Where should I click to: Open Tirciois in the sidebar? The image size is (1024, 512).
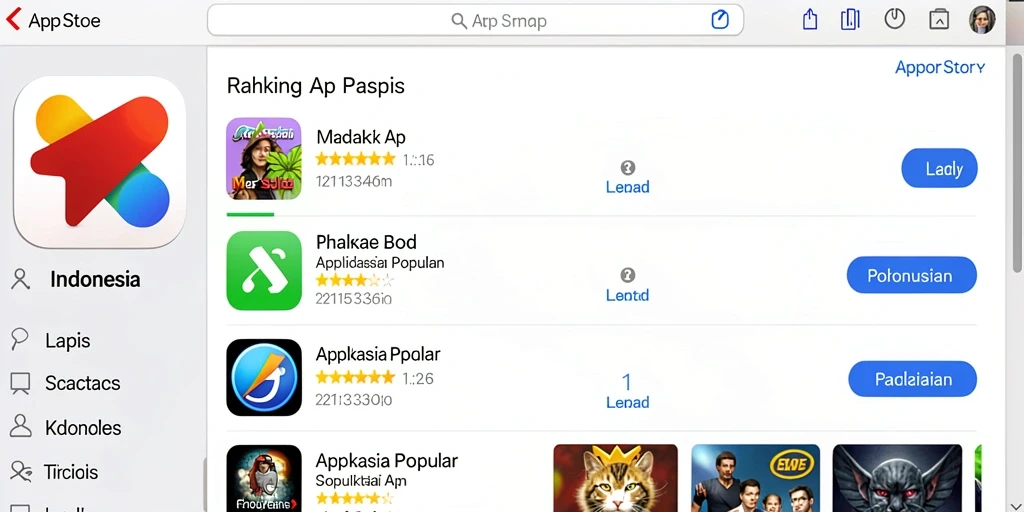point(71,472)
